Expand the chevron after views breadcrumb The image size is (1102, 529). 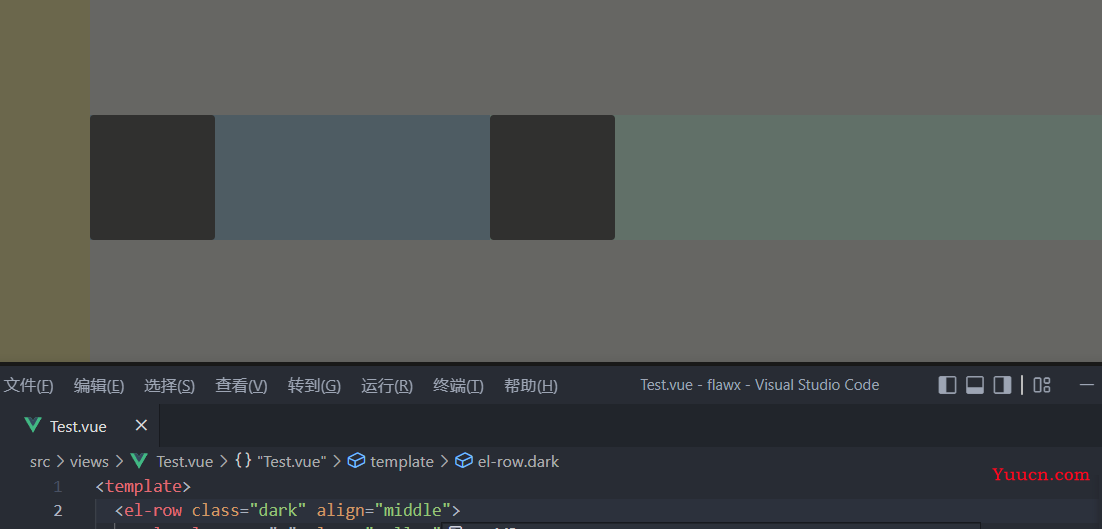(119, 462)
